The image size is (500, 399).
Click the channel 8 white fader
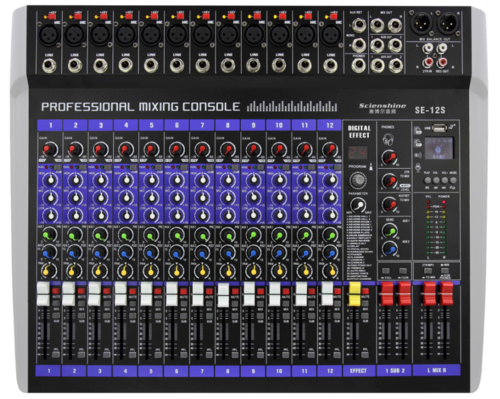click(223, 295)
